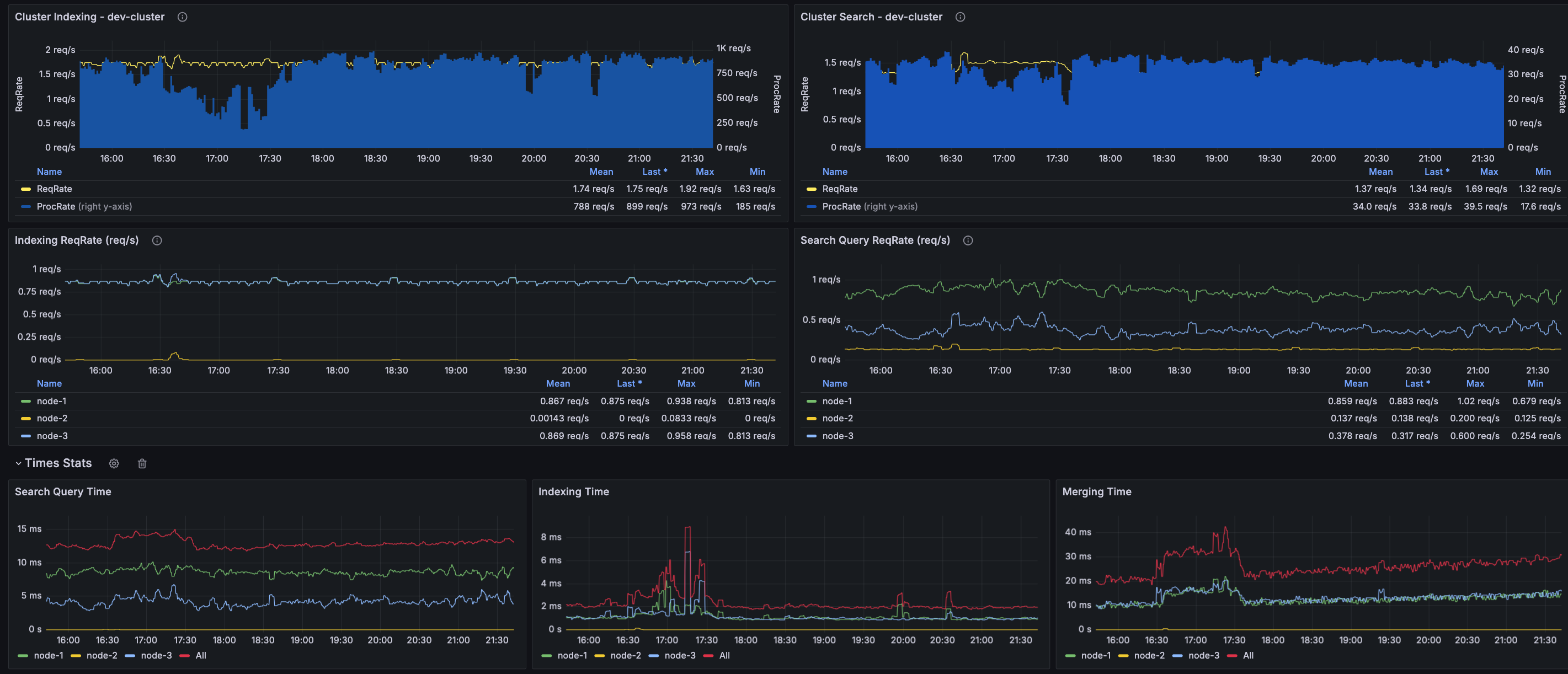The height and width of the screenshot is (674, 1568).
Task: Toggle node-2 in Search Query Time legend
Action: pos(102,656)
